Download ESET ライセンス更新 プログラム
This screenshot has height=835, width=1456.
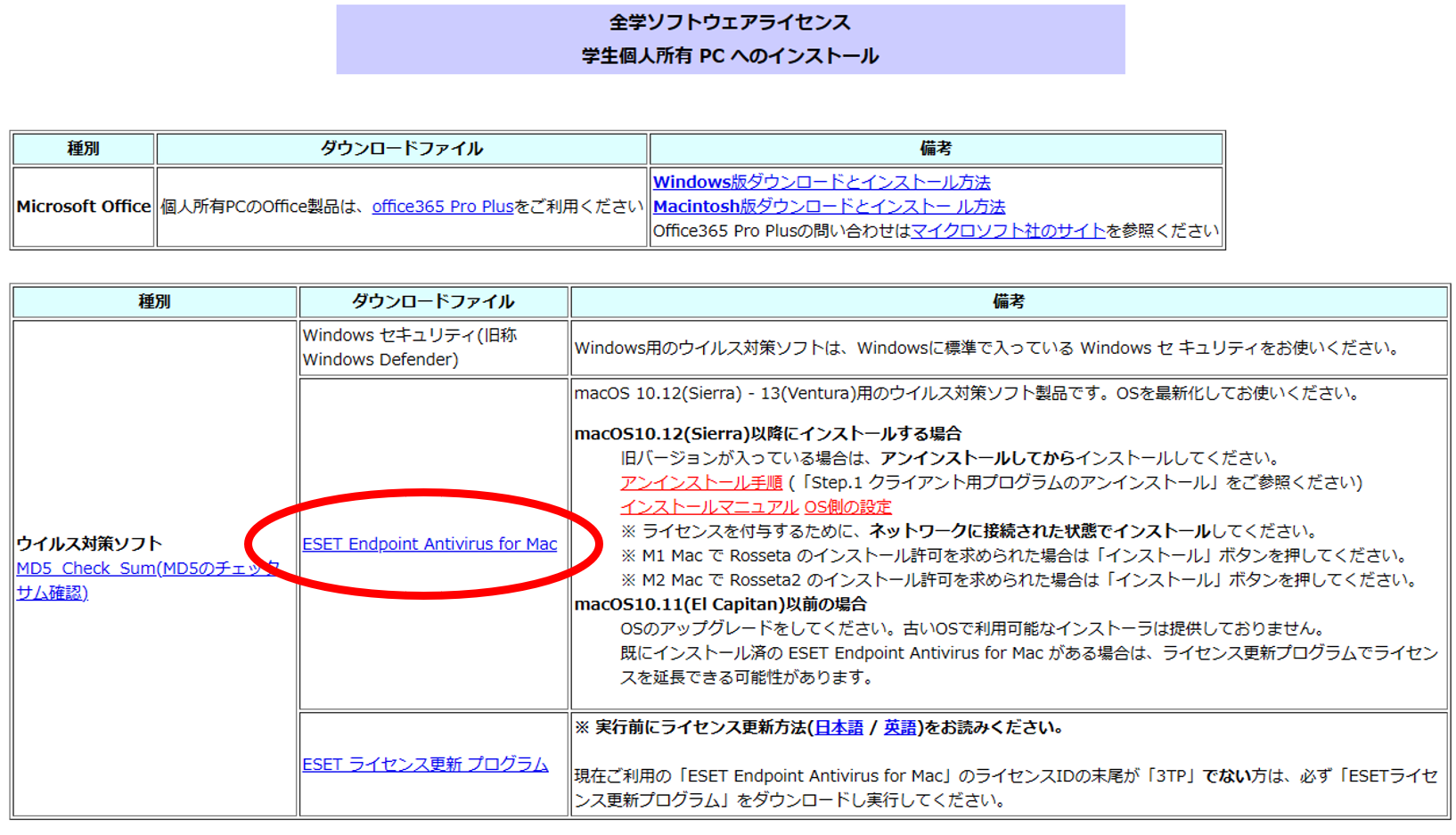(x=425, y=765)
